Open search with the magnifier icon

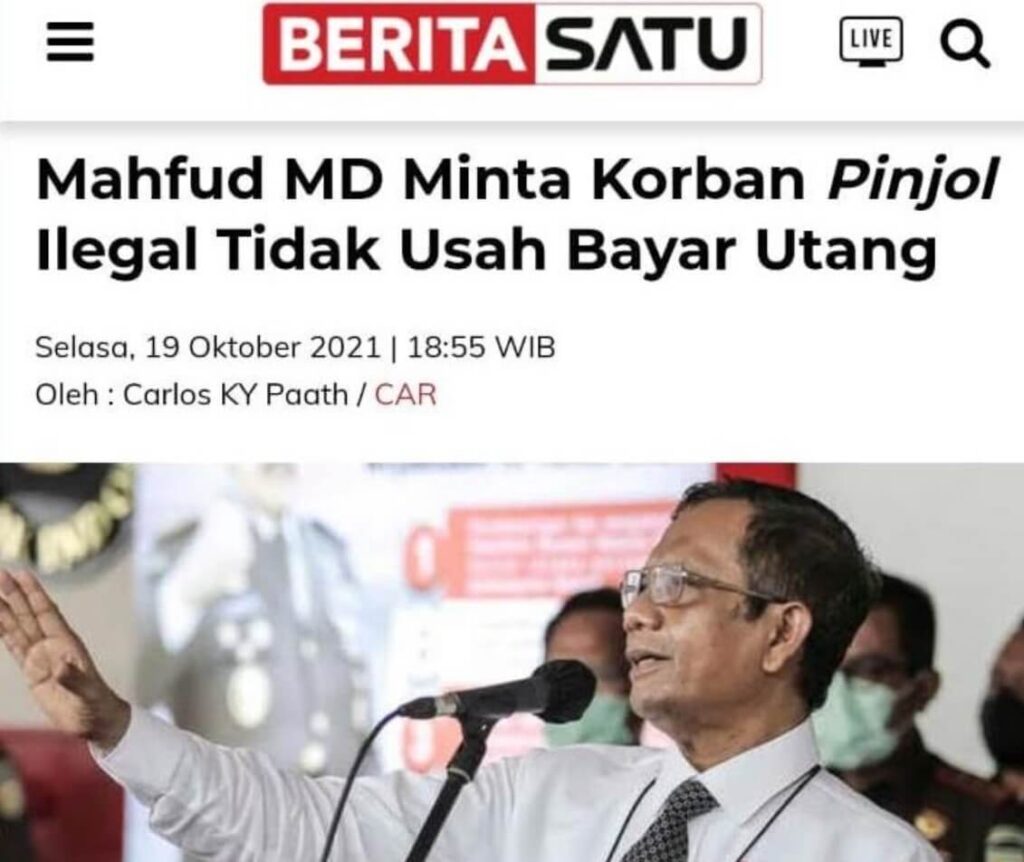[965, 44]
